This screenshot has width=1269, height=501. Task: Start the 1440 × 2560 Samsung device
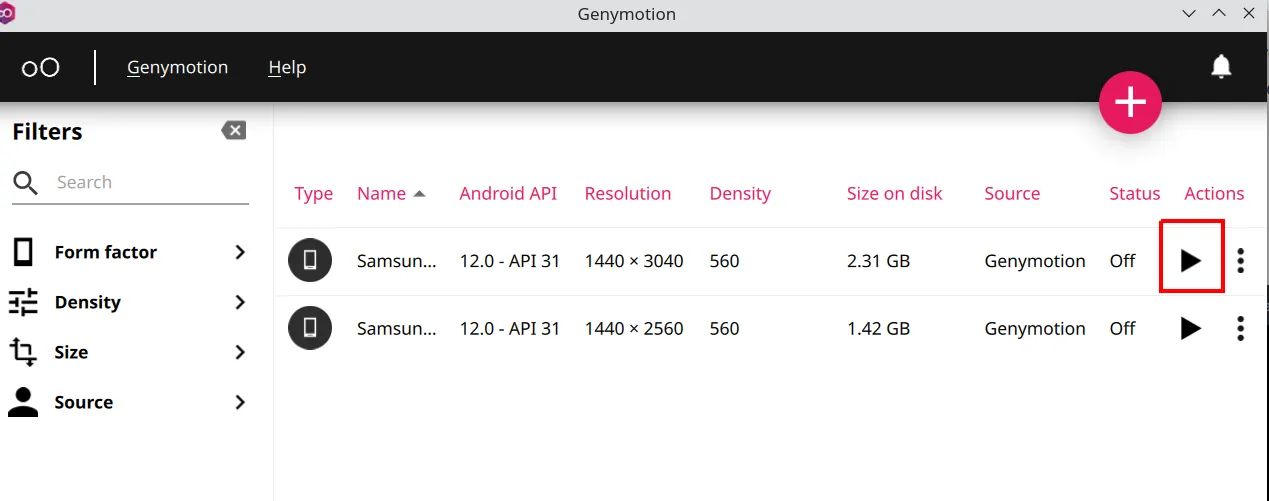1190,328
